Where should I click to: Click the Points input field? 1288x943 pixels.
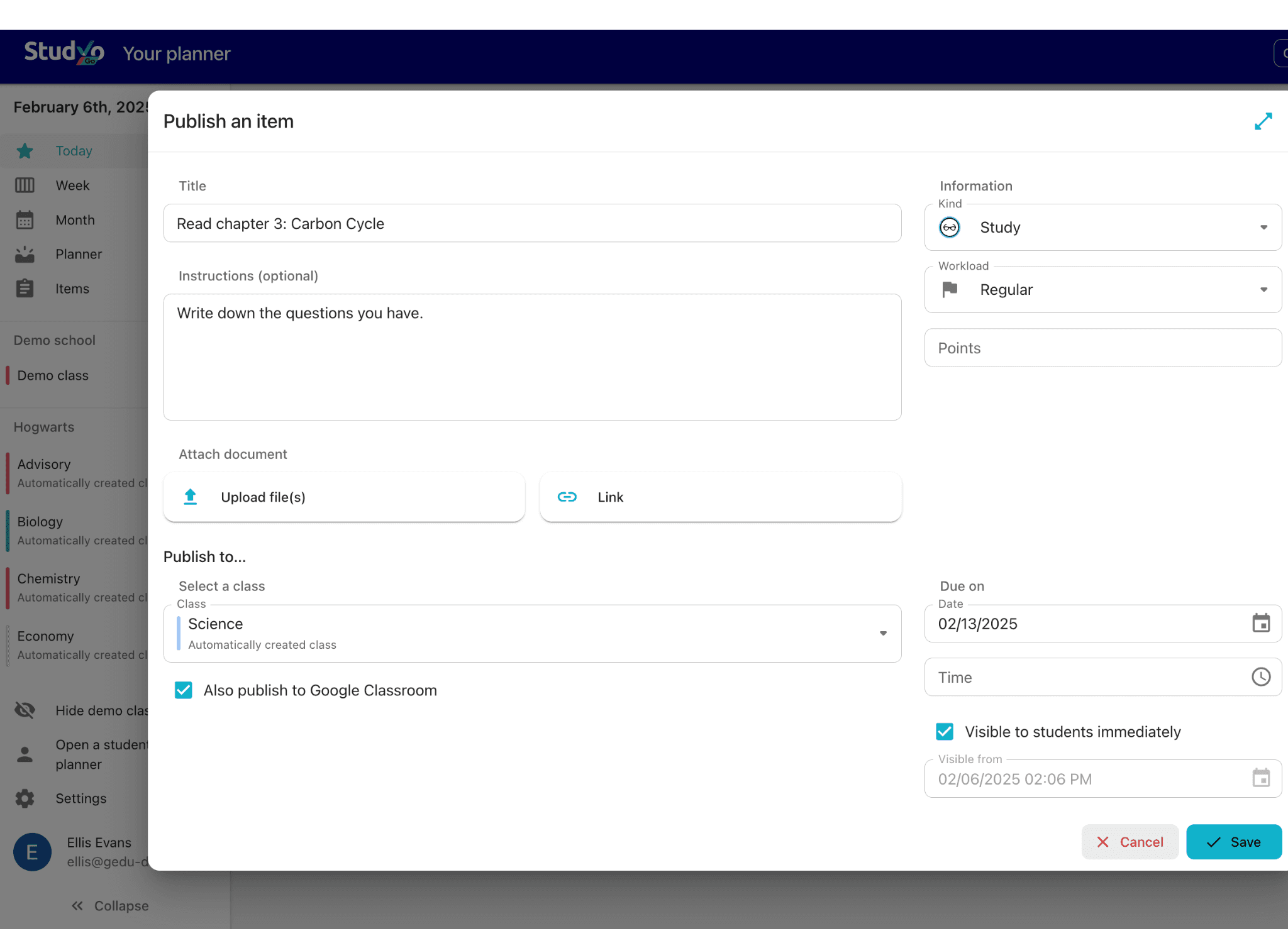point(1103,348)
